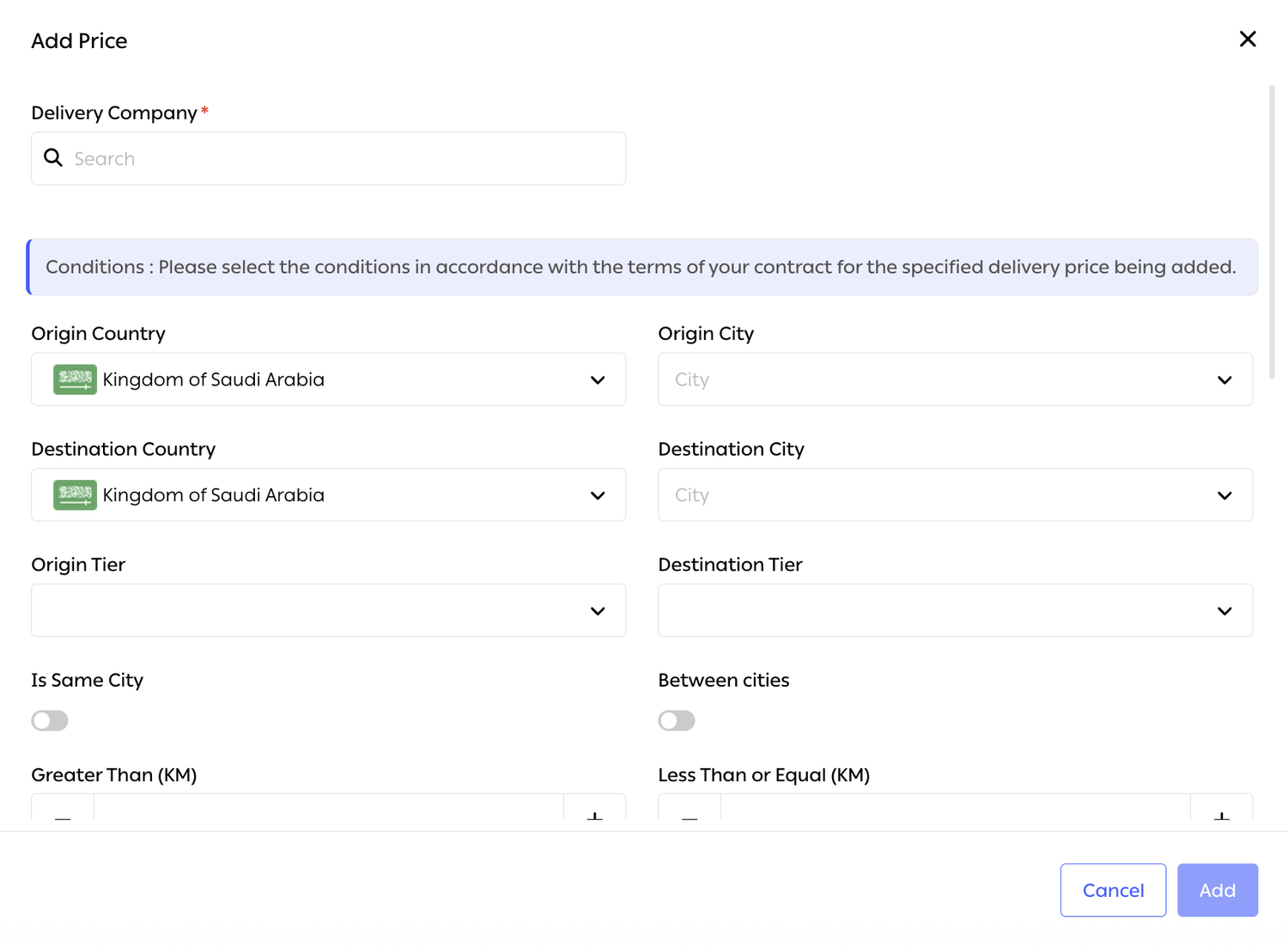Open the Origin Country dropdown
Screen dimensions: 1288x945
328,379
